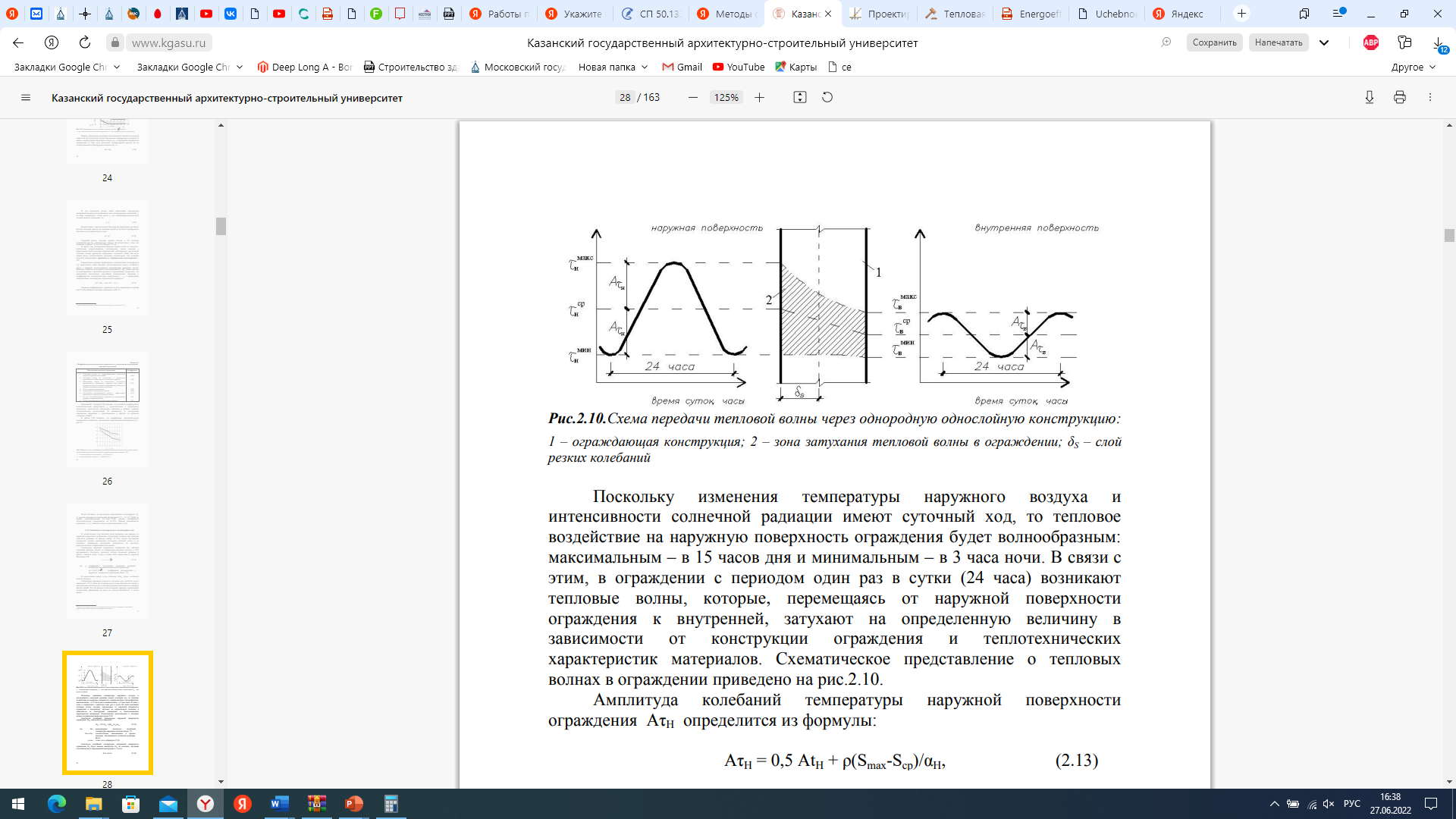Select page 25 thumbnail
The image size is (1456, 819).
[108, 258]
